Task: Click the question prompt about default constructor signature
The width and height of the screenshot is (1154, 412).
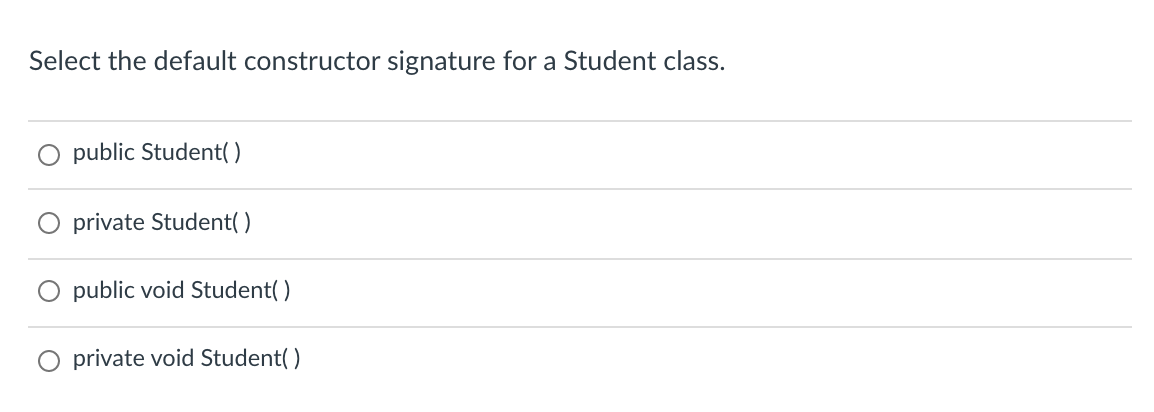Action: (x=377, y=61)
